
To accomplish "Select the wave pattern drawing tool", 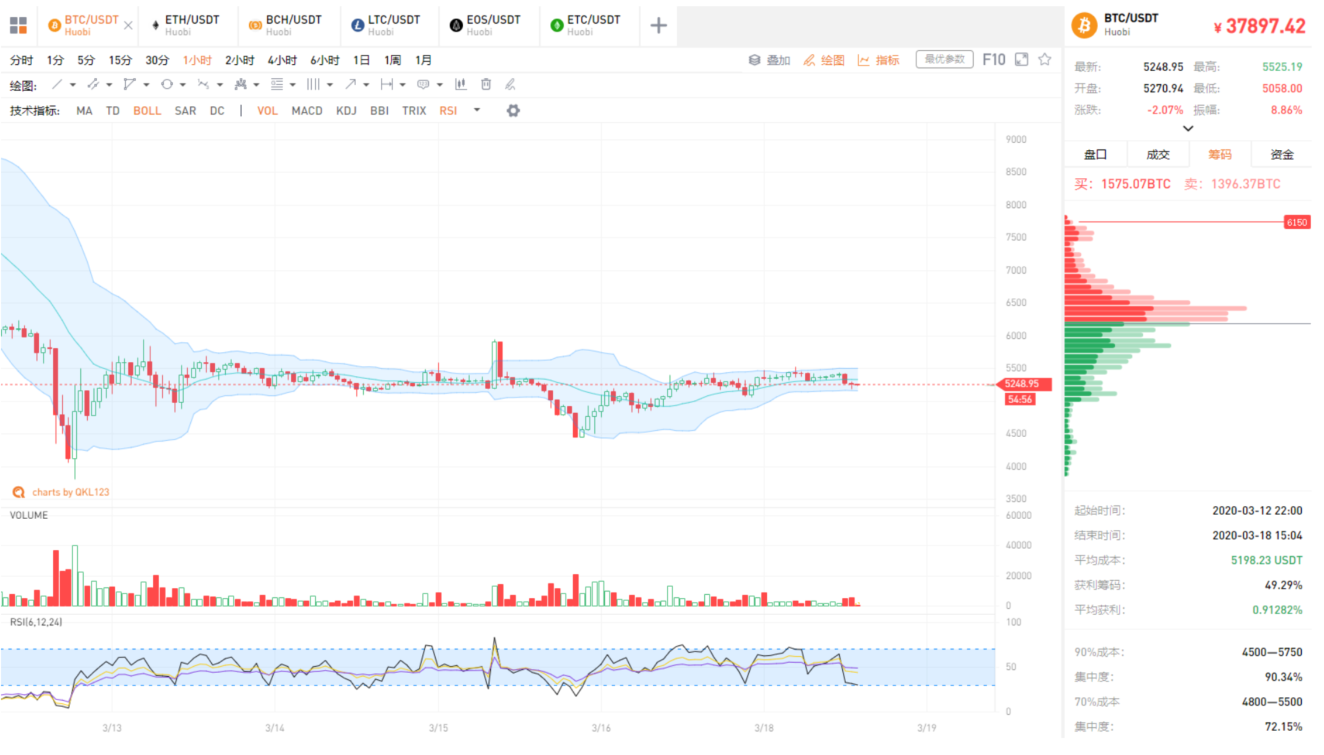I will tap(203, 85).
